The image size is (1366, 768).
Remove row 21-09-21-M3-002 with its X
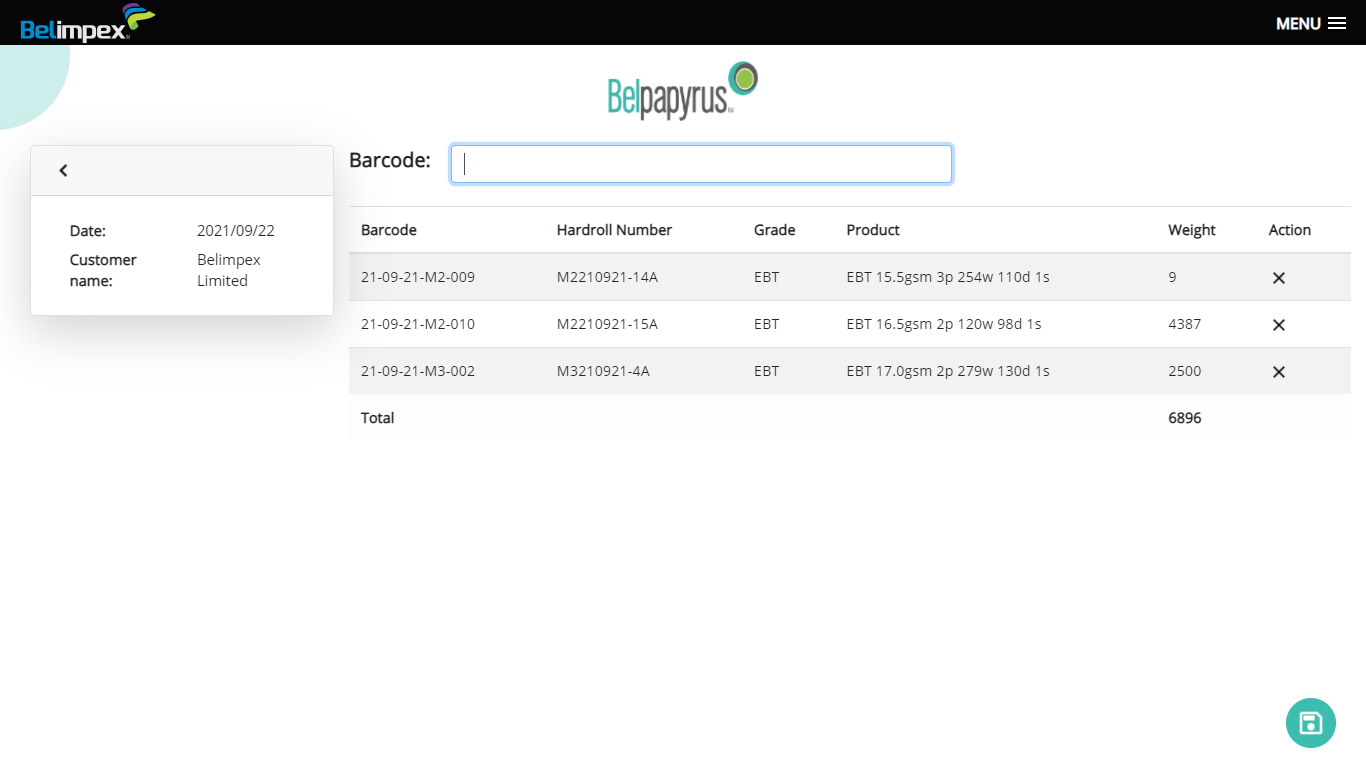click(x=1278, y=372)
